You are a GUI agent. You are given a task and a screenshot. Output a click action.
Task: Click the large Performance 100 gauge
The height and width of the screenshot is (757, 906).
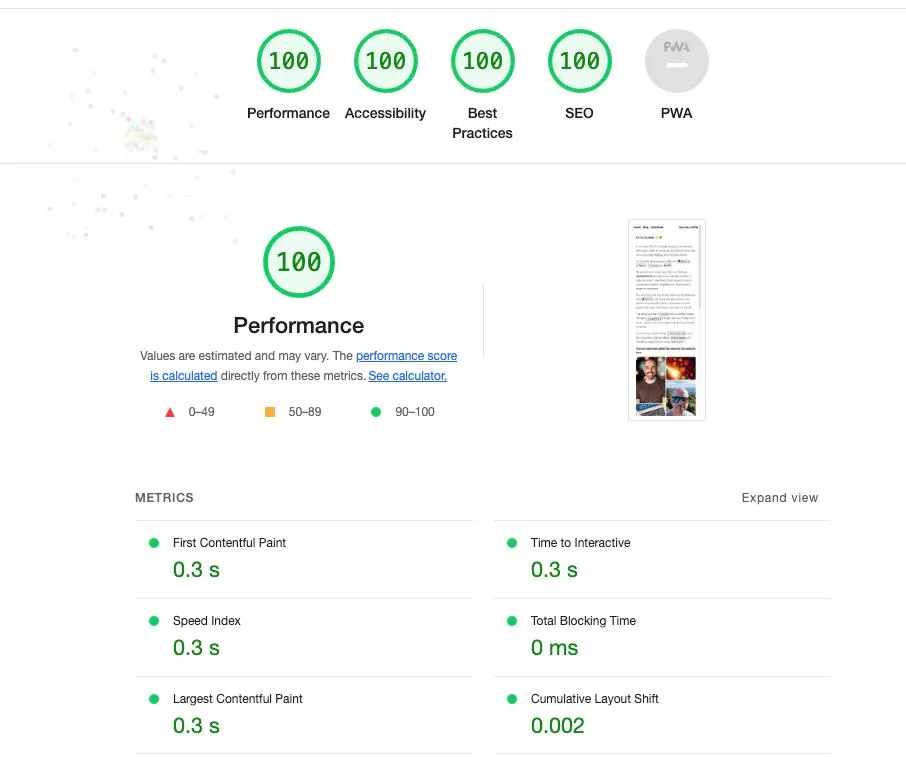(x=298, y=262)
